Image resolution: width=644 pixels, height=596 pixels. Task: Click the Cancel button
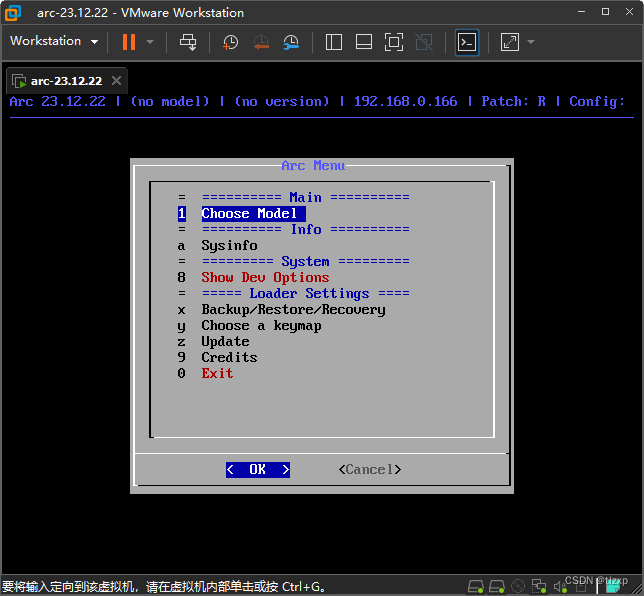370,469
